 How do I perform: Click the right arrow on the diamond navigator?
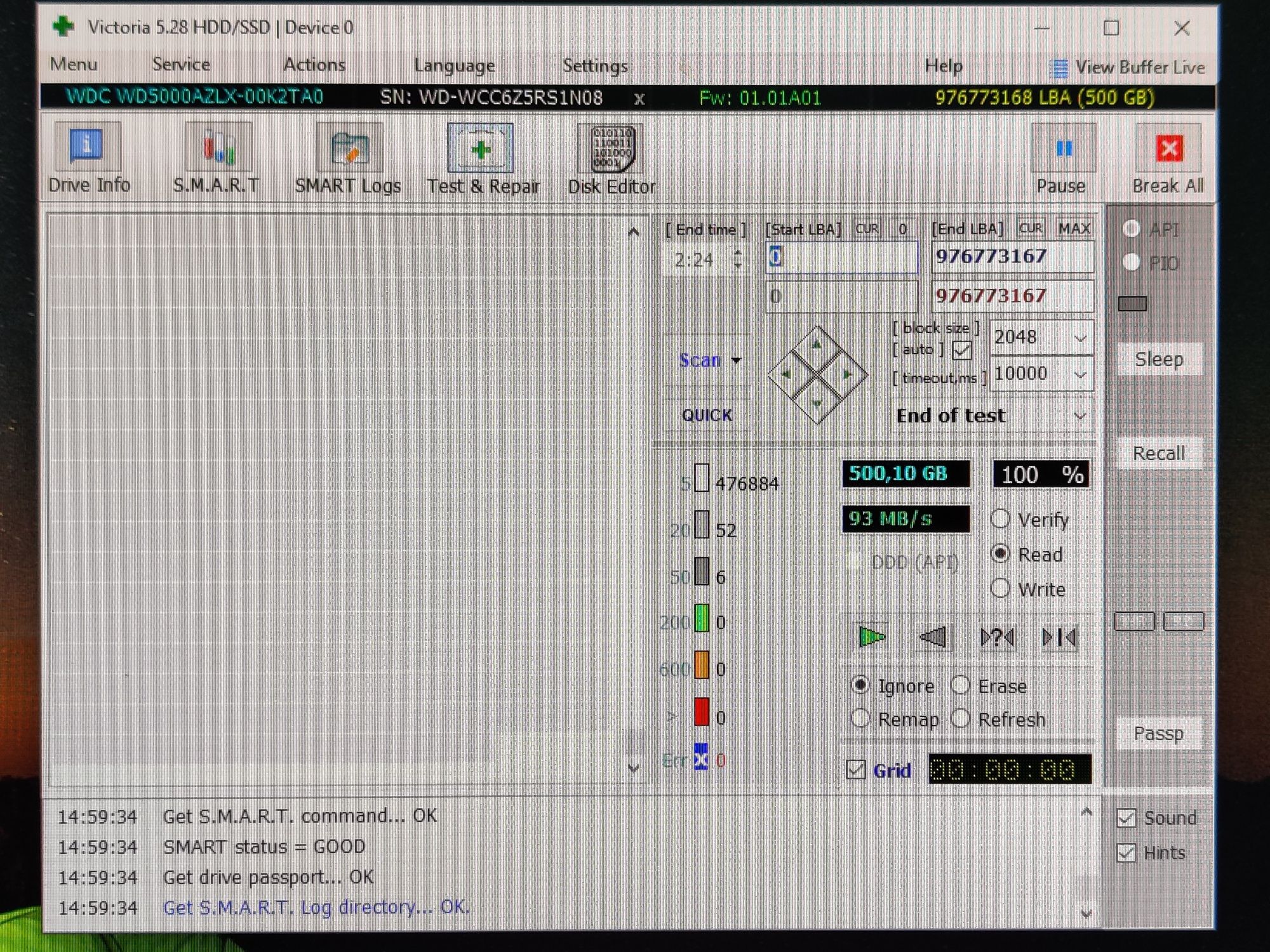coord(848,374)
